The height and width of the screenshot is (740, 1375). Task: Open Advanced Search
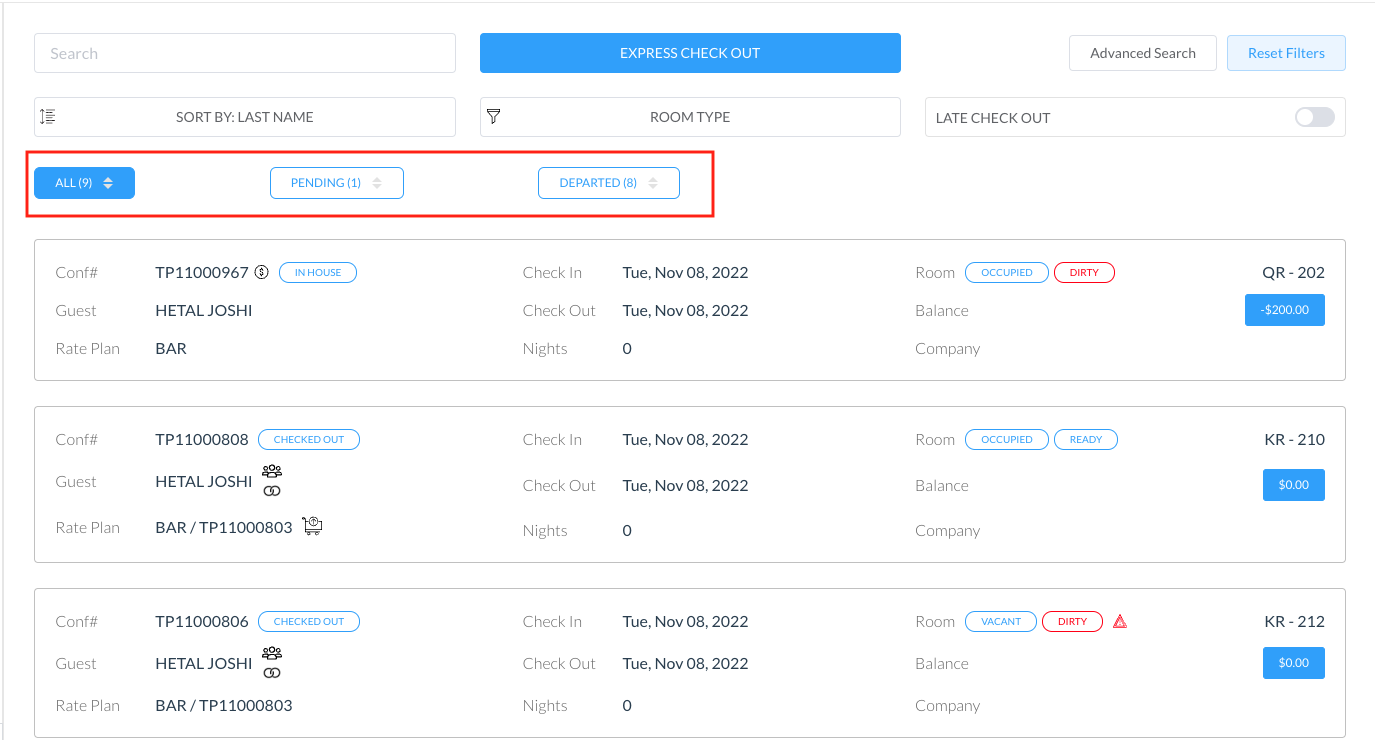[x=1142, y=53]
